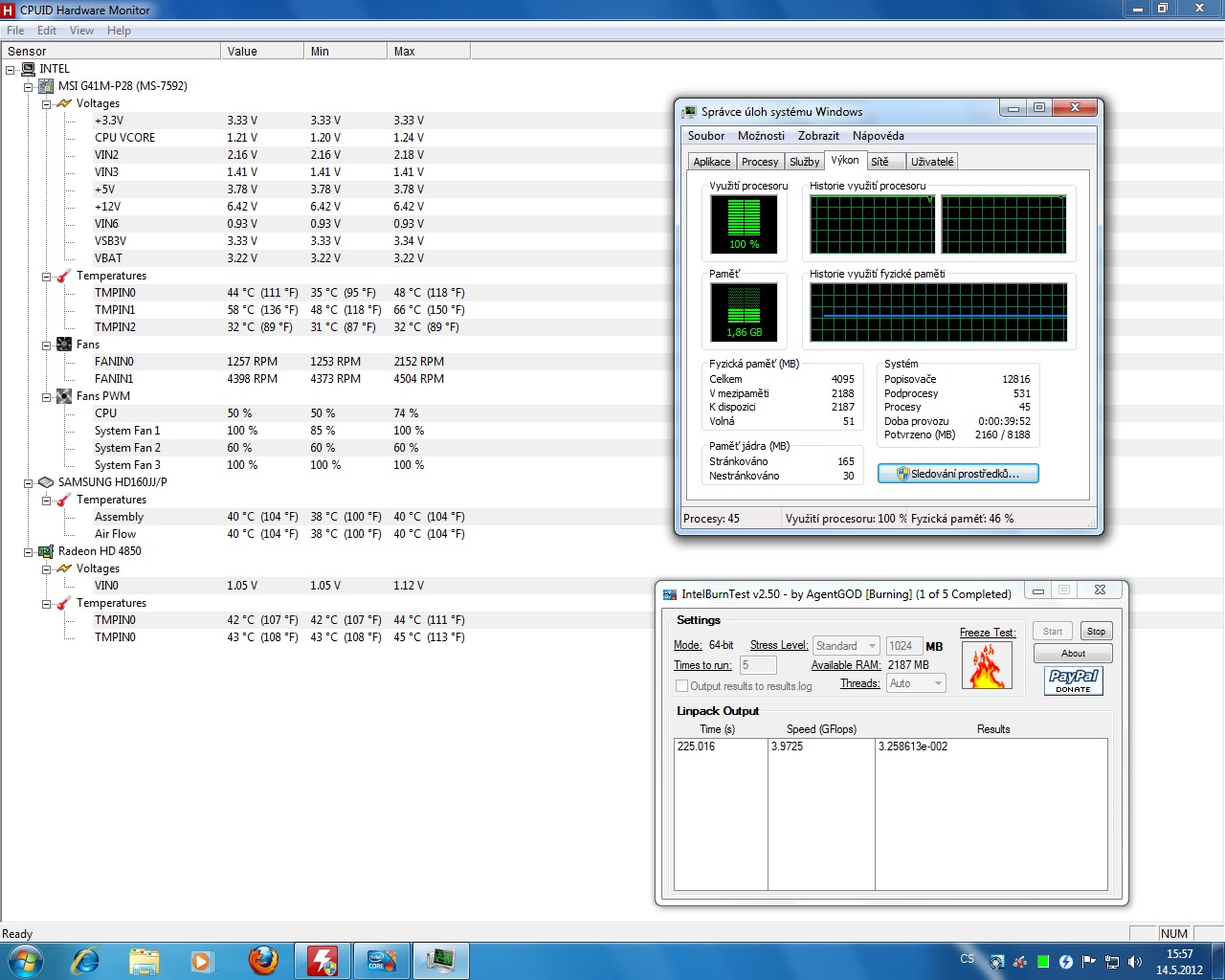The image size is (1225, 980).
Task: Open Firefox from the taskbar
Action: coord(263,960)
